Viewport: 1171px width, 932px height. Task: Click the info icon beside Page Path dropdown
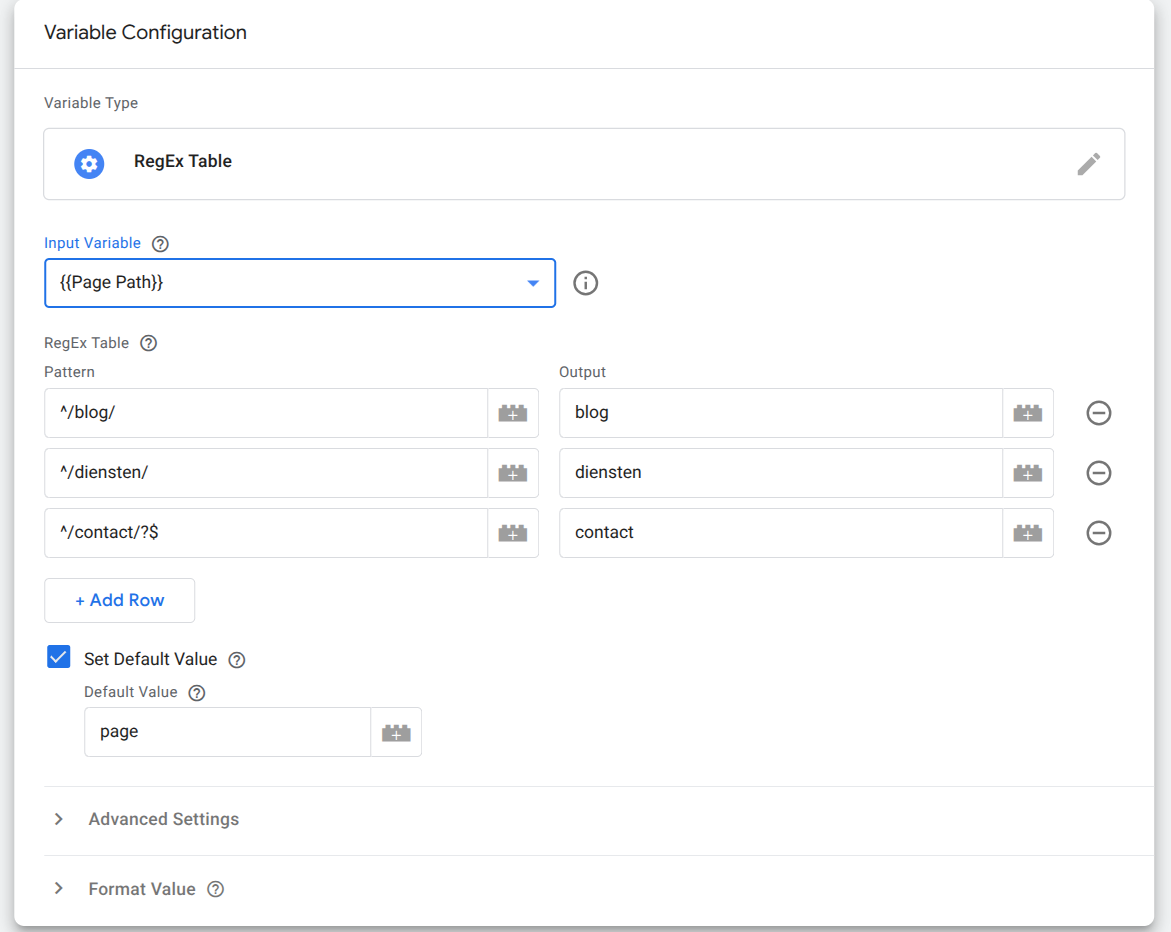586,283
